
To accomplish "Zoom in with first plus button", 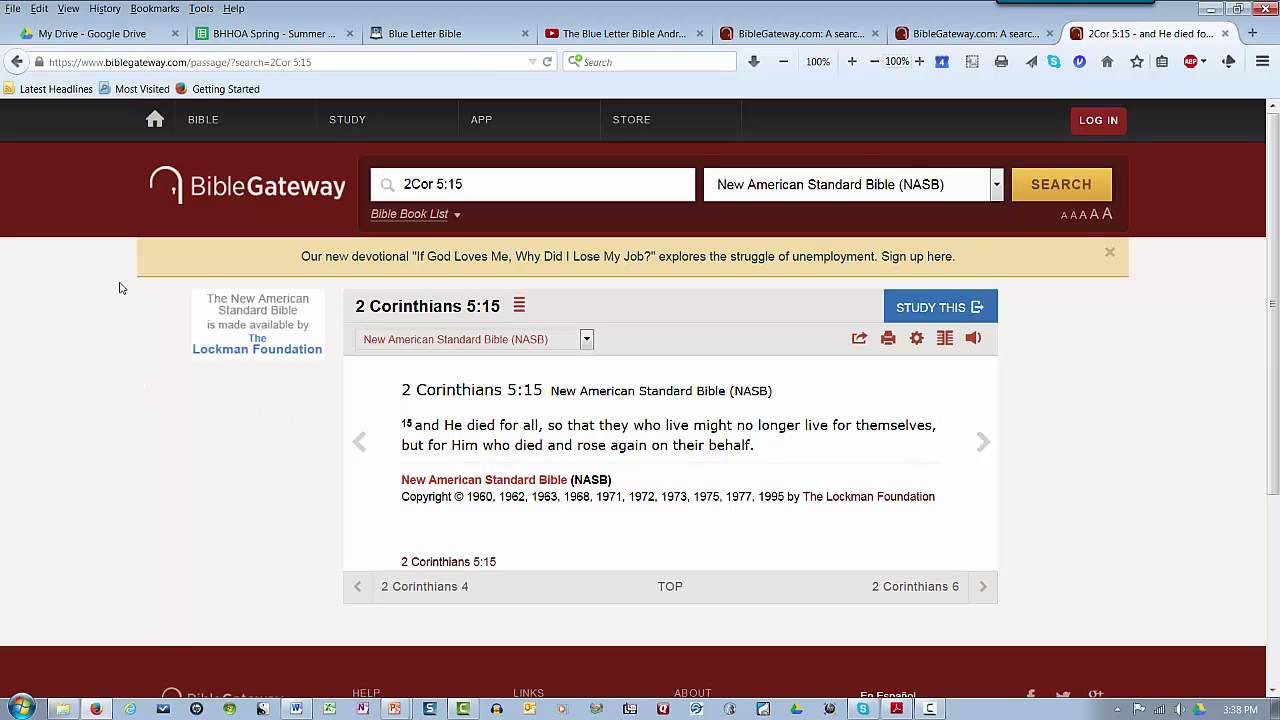I will click(x=852, y=61).
